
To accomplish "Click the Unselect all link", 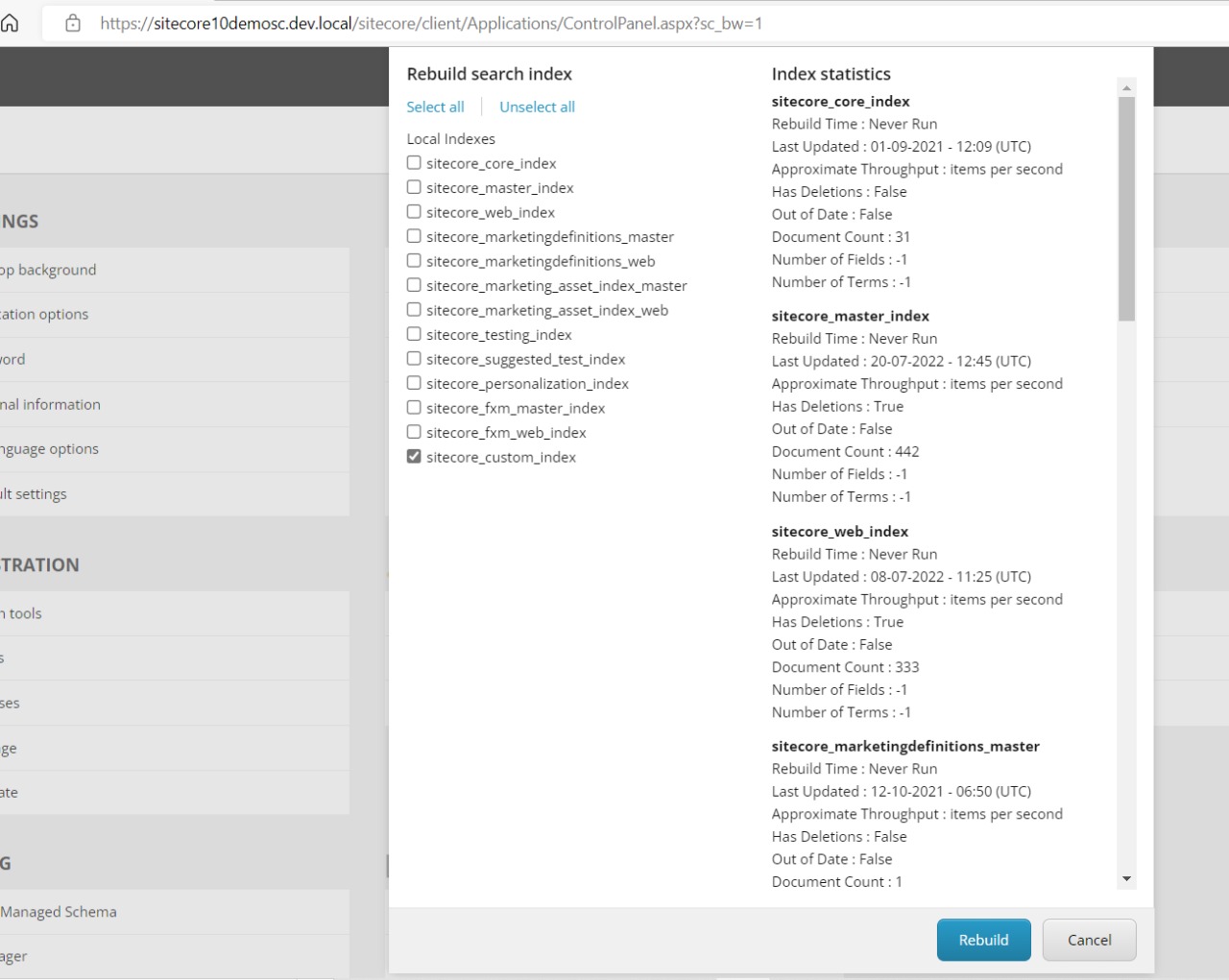I will [x=537, y=107].
